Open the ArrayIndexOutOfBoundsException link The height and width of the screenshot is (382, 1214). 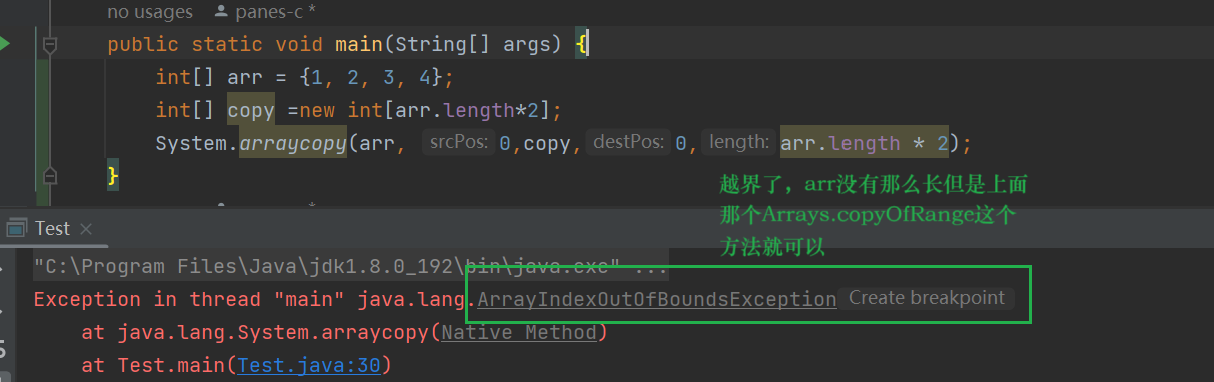click(x=657, y=299)
